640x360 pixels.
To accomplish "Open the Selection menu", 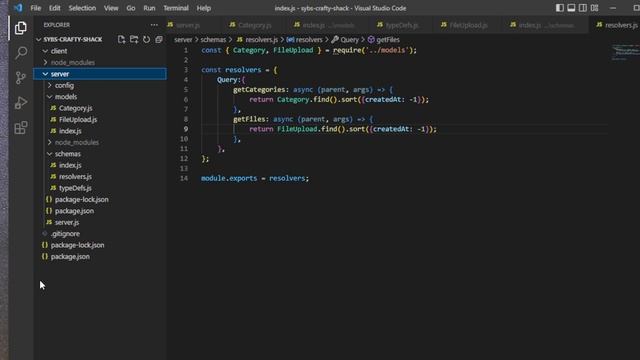I will click(x=82, y=8).
